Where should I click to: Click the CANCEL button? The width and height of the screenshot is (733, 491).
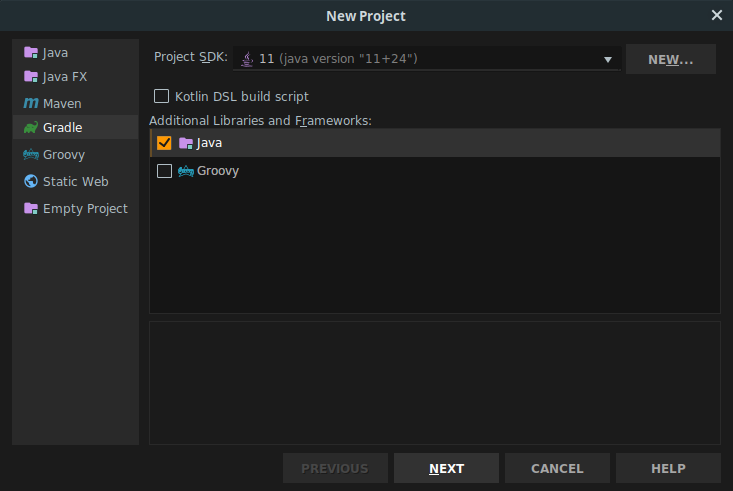[x=557, y=468]
